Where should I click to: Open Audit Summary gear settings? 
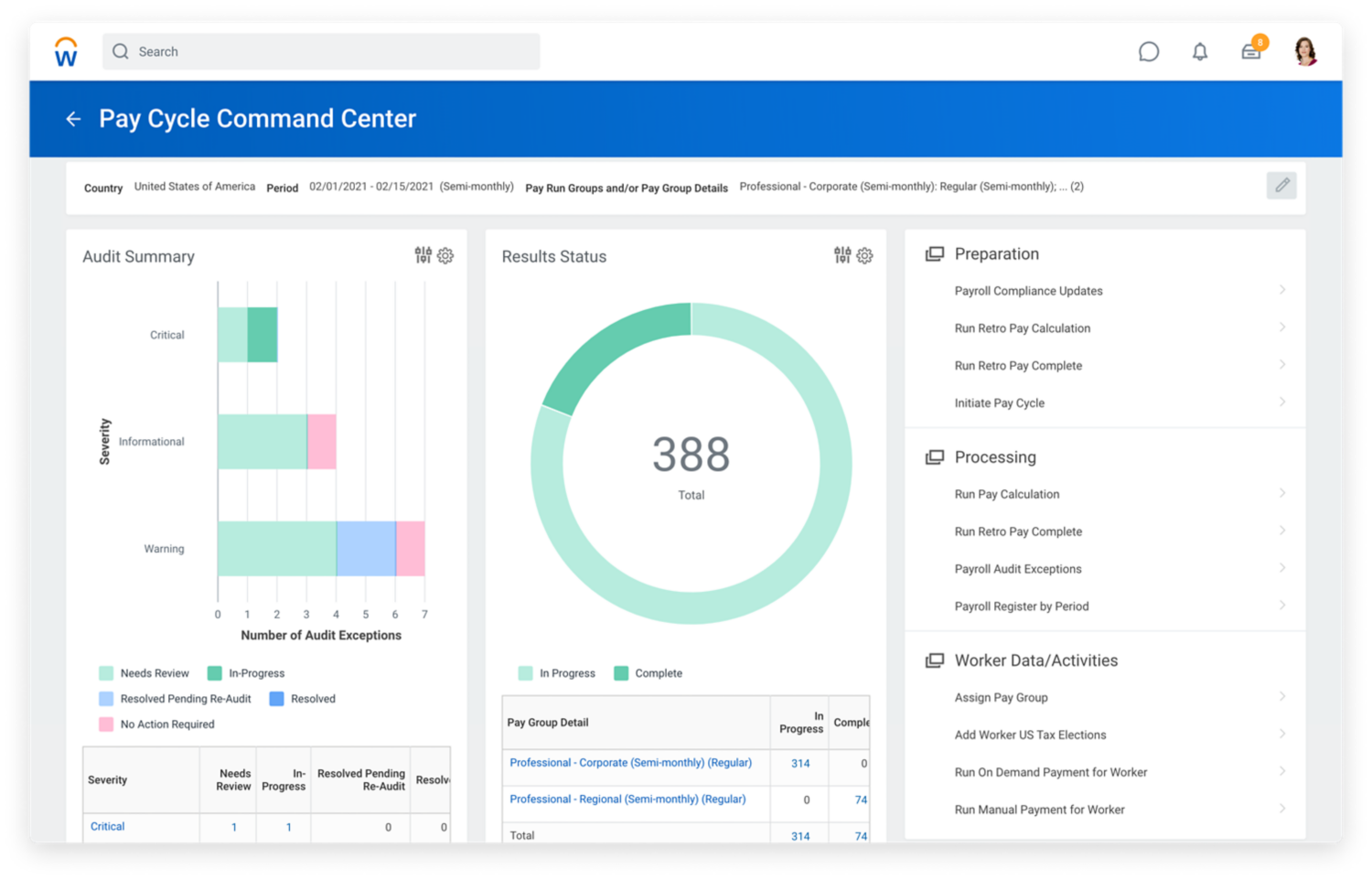point(445,256)
